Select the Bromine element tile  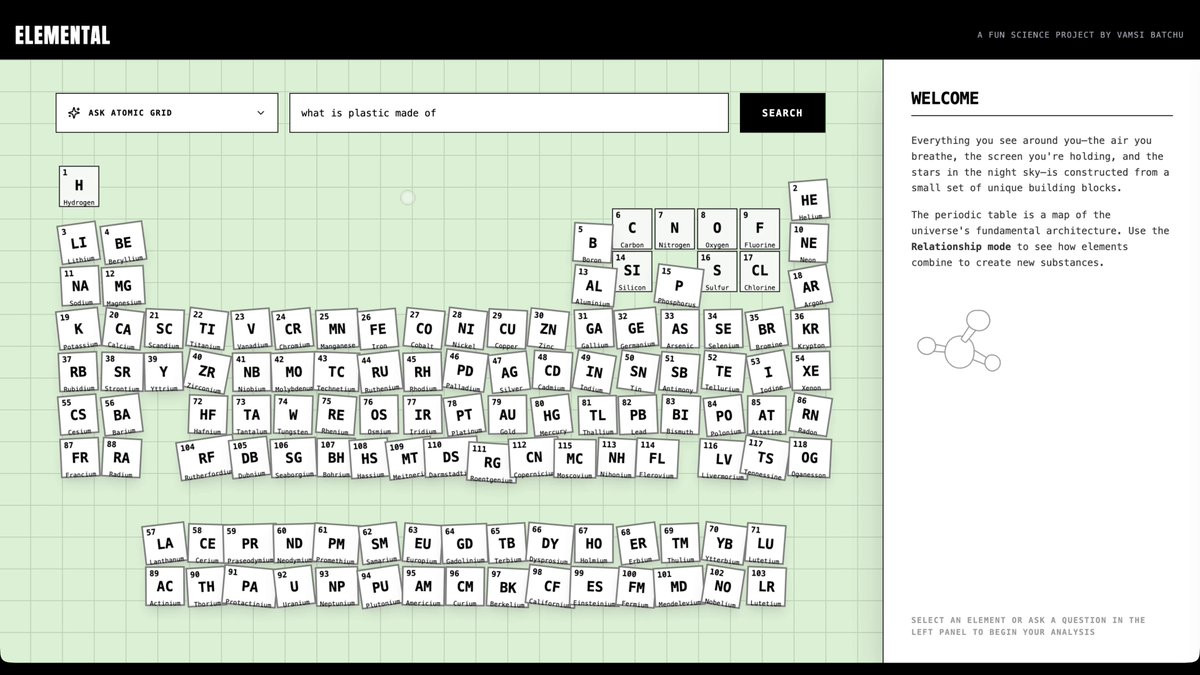pos(766,330)
